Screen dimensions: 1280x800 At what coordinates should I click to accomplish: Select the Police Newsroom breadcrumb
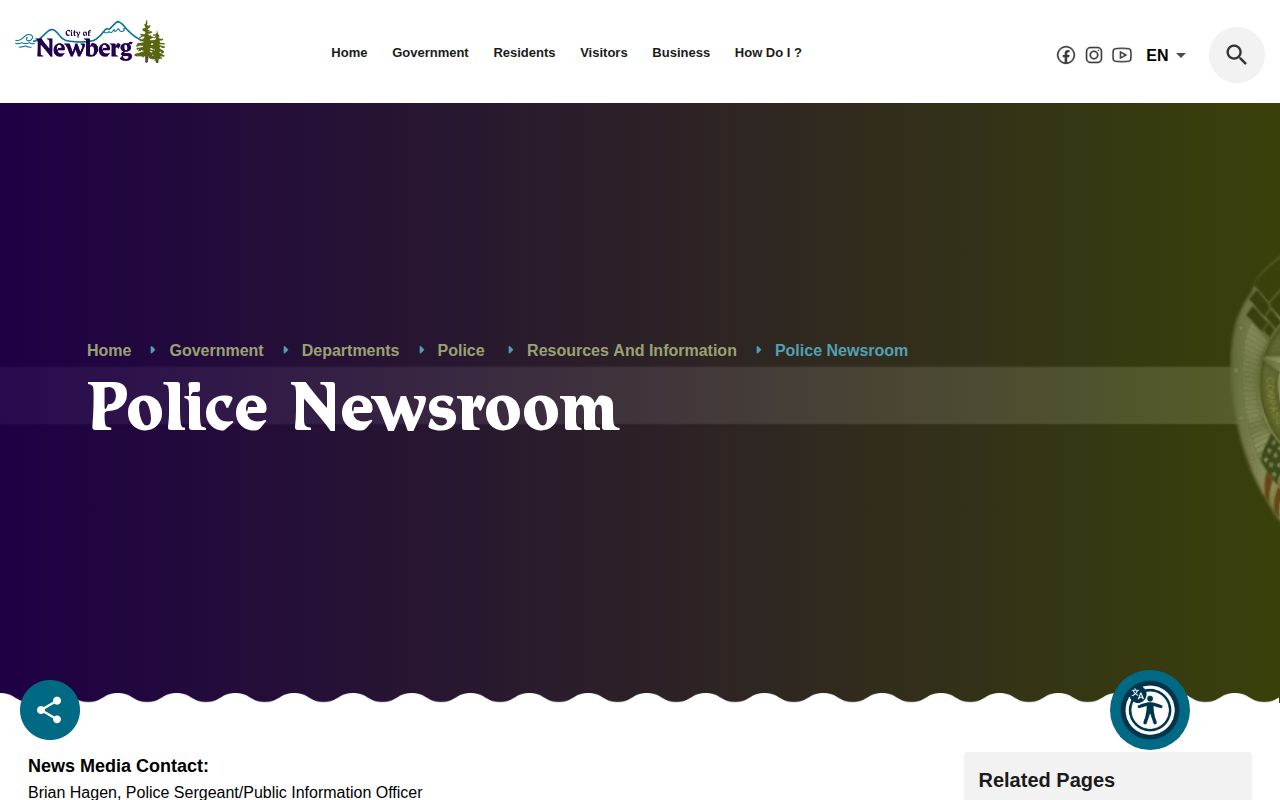pos(841,350)
